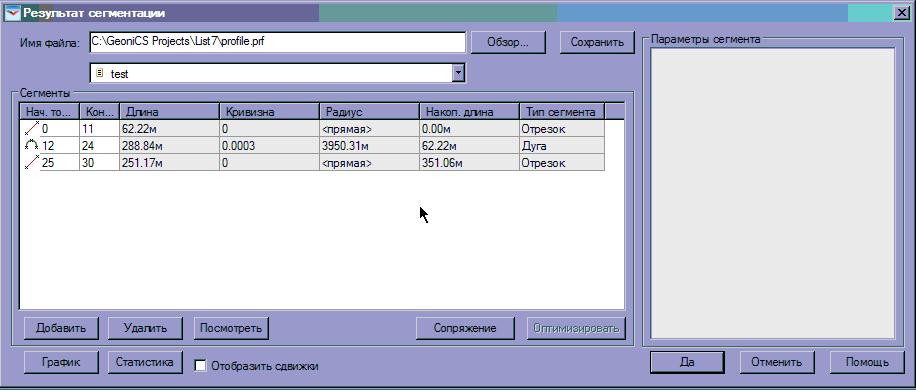Select the Дуга row radius cell 3950.31м
The width and height of the screenshot is (916, 390).
(370, 146)
